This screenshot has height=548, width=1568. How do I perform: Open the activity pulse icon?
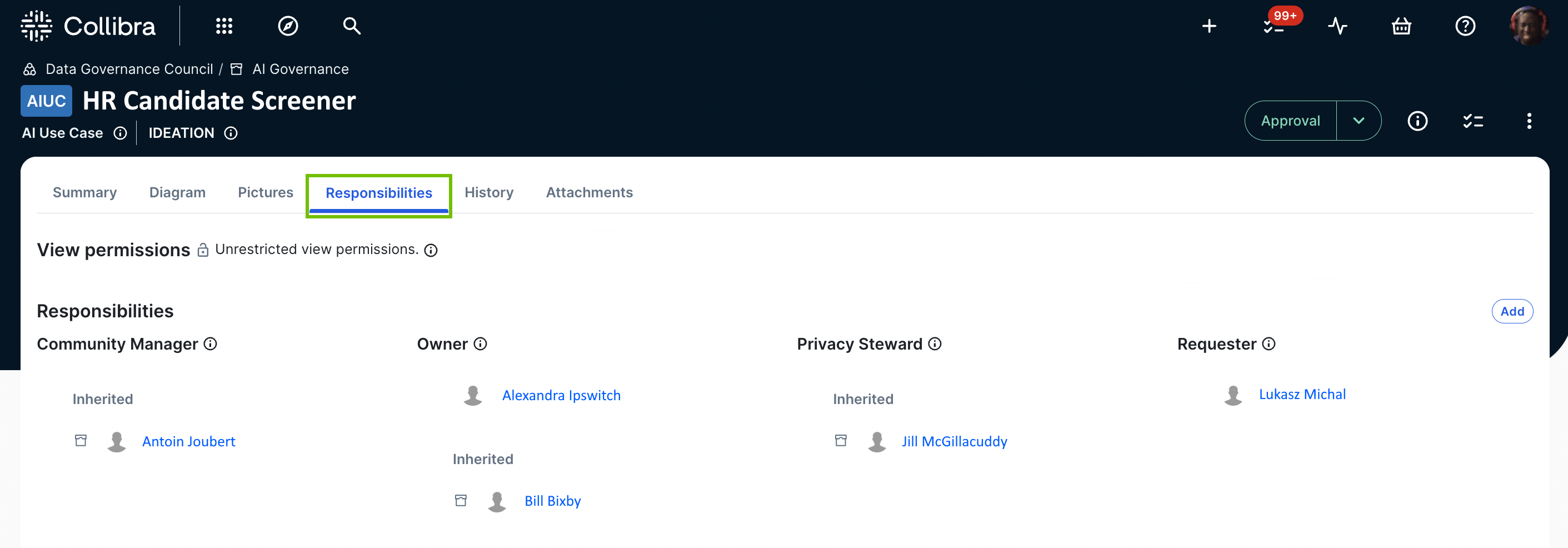tap(1337, 26)
